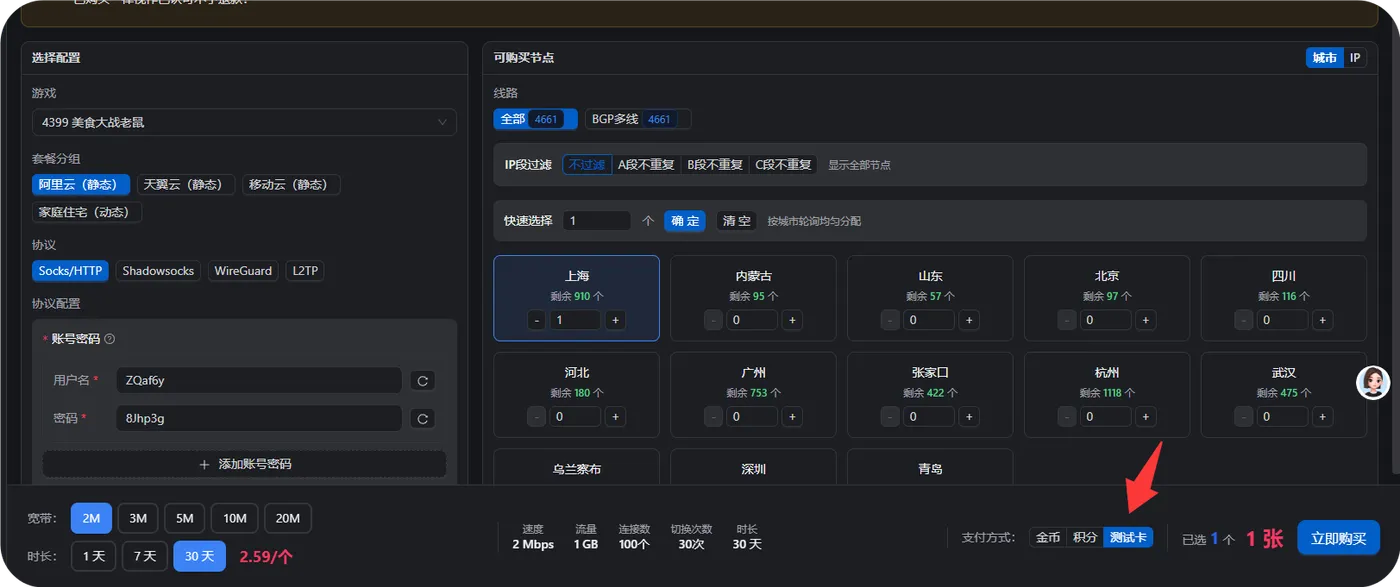This screenshot has height=587, width=1400.
Task: Click the 立即购买 button
Action: tap(1338, 538)
